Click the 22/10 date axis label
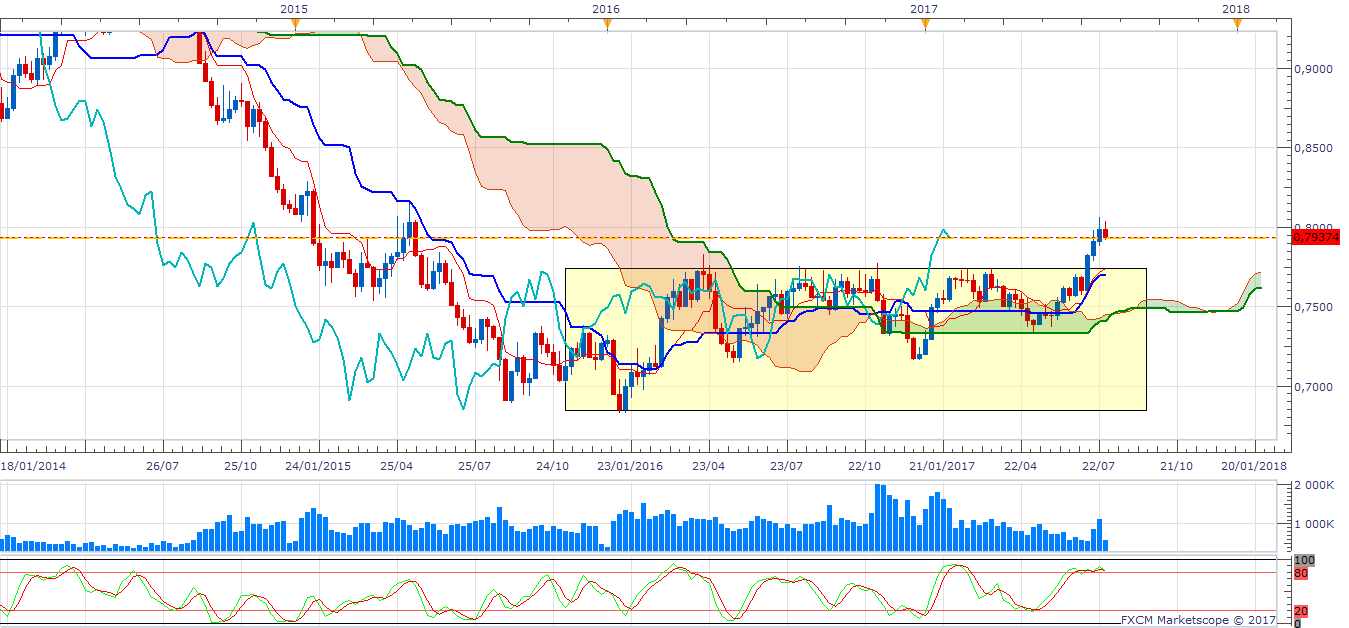1349x628 pixels. pos(865,466)
